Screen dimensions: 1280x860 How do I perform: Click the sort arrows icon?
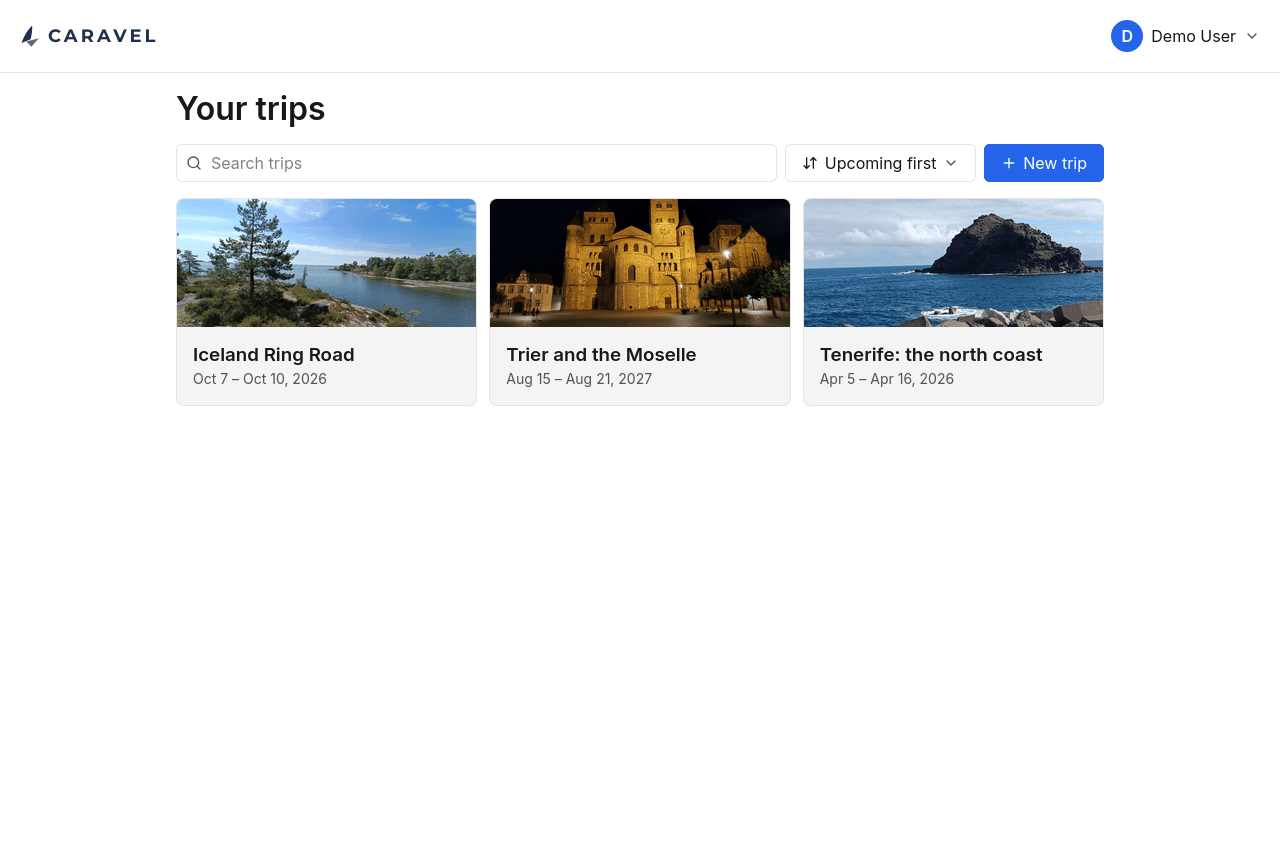[810, 163]
